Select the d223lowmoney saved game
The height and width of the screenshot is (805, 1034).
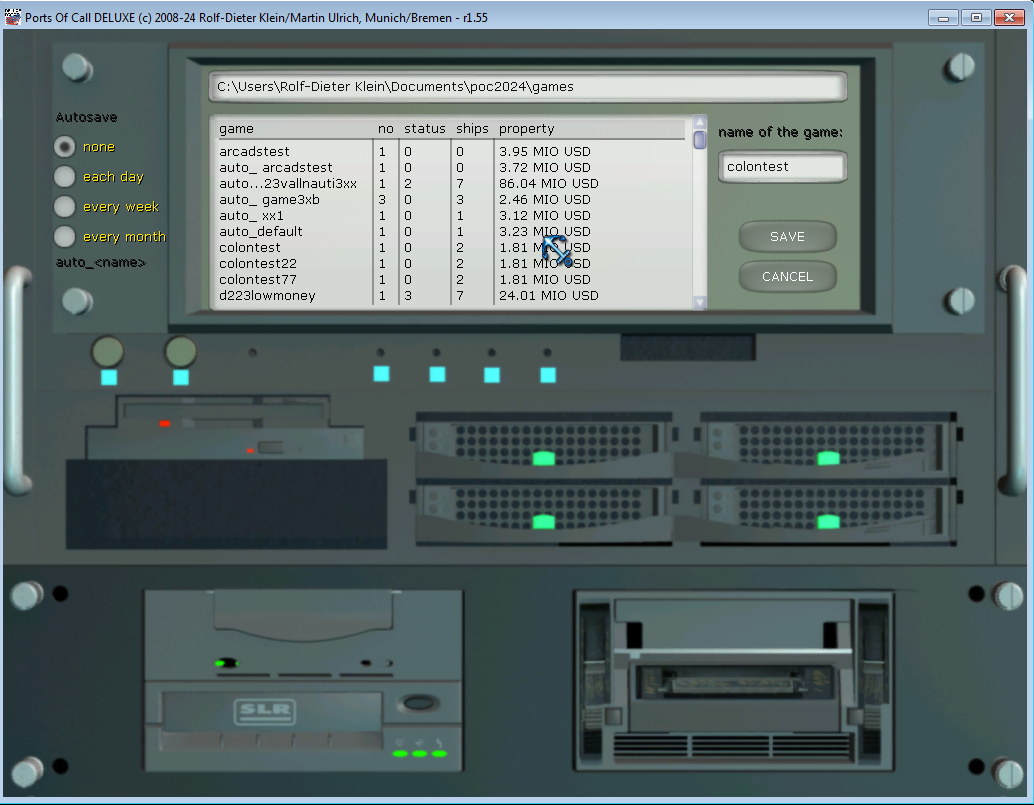452,295
